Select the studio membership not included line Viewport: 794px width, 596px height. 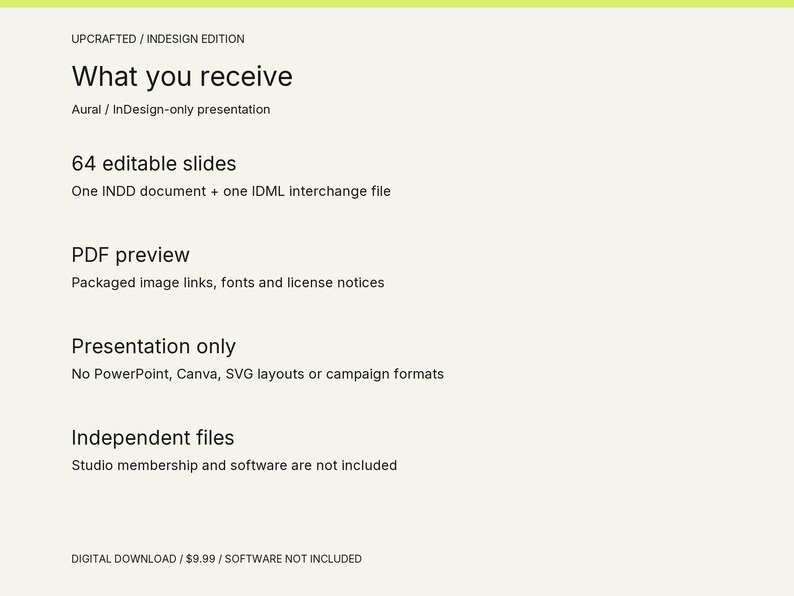click(x=234, y=465)
